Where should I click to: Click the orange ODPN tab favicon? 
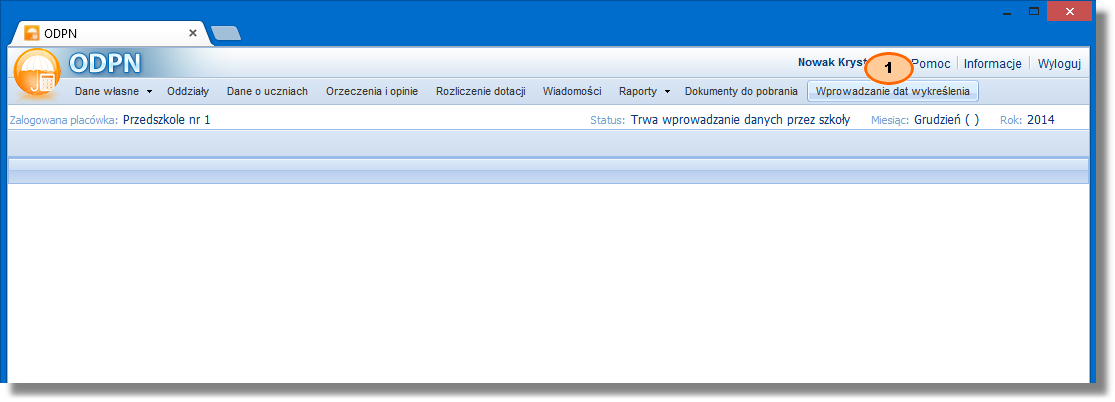coord(32,33)
